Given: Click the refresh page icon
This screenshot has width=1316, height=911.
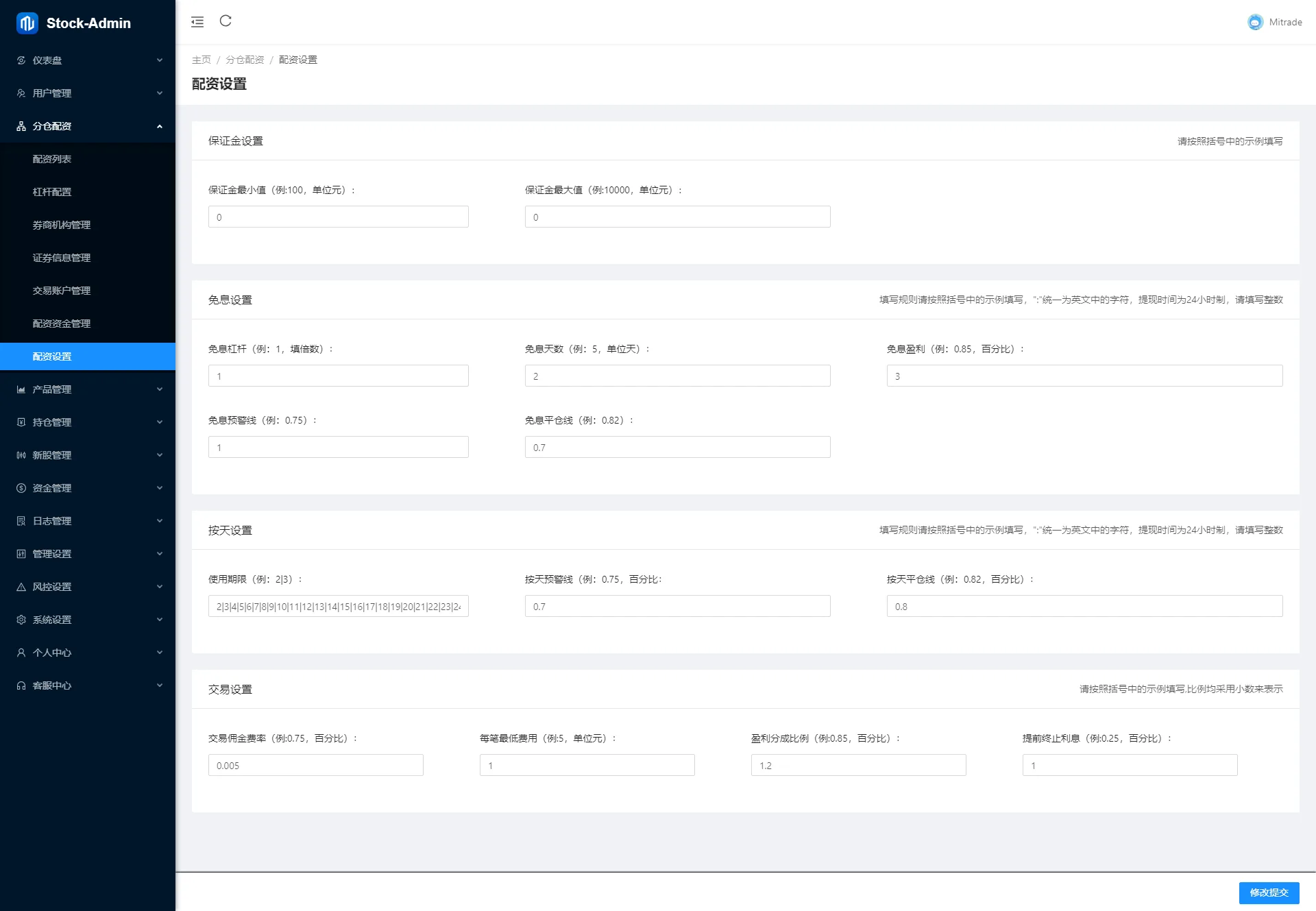Looking at the screenshot, I should (226, 21).
